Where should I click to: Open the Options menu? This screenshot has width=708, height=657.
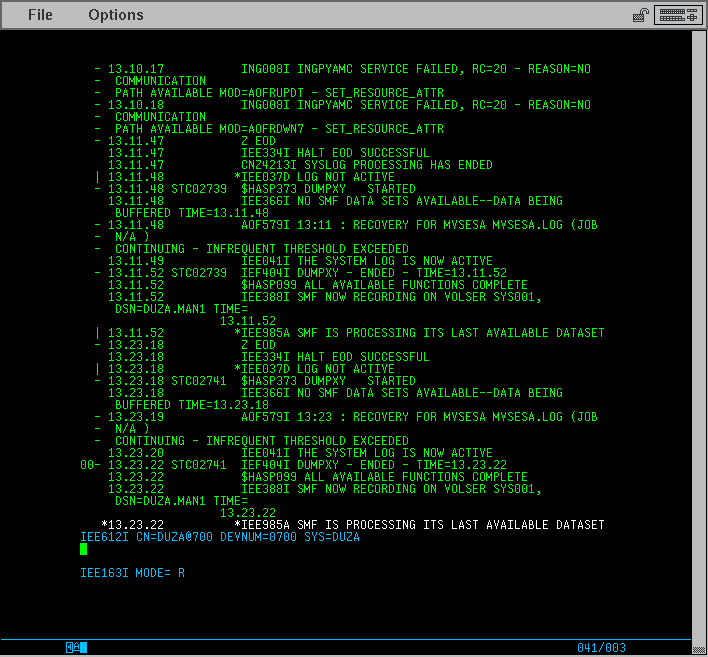click(116, 15)
